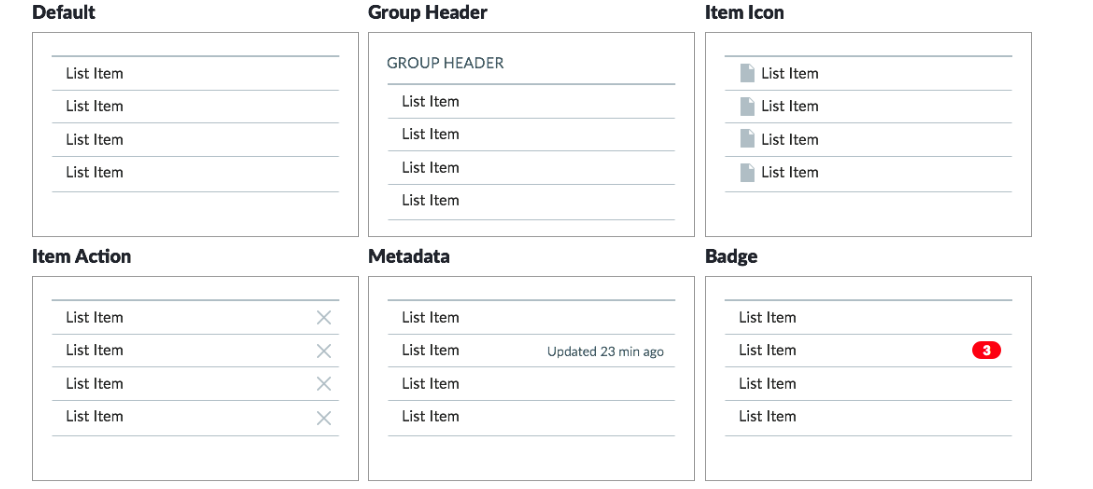The height and width of the screenshot is (489, 1093).
Task: Select the third List Item in Badge panel
Action: [x=869, y=384]
